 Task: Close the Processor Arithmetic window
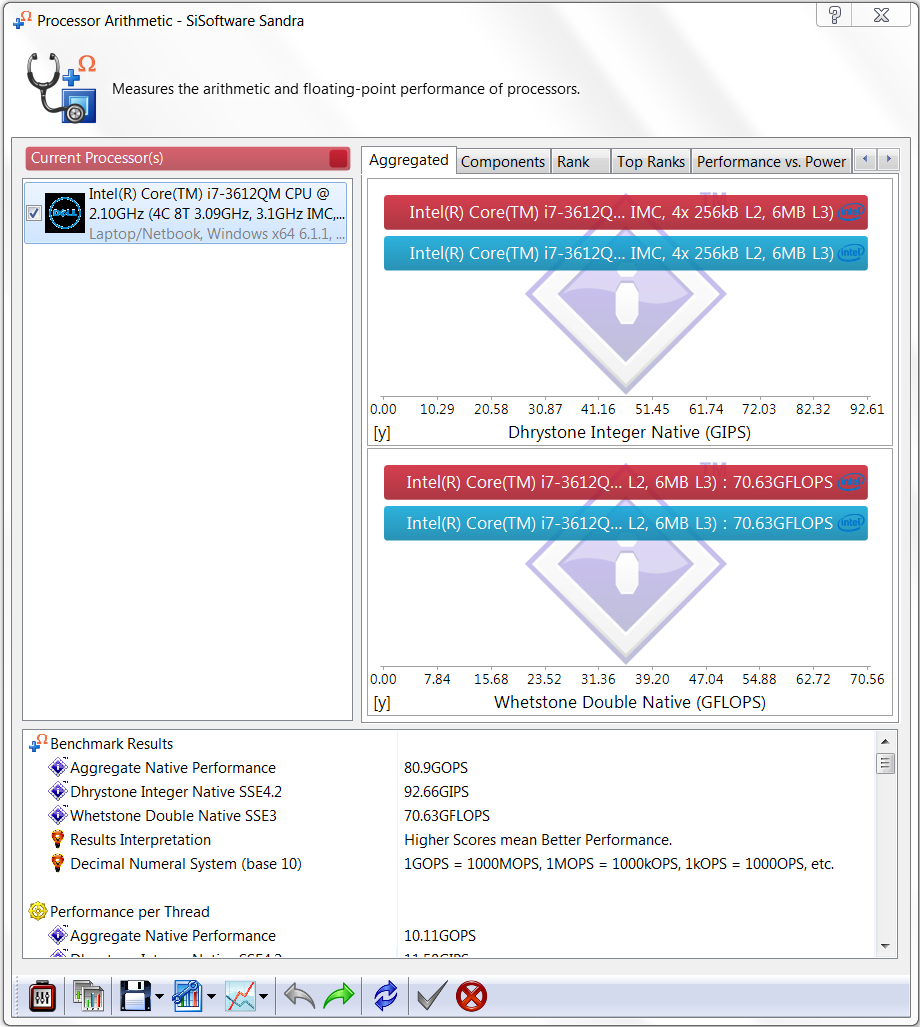coord(881,15)
